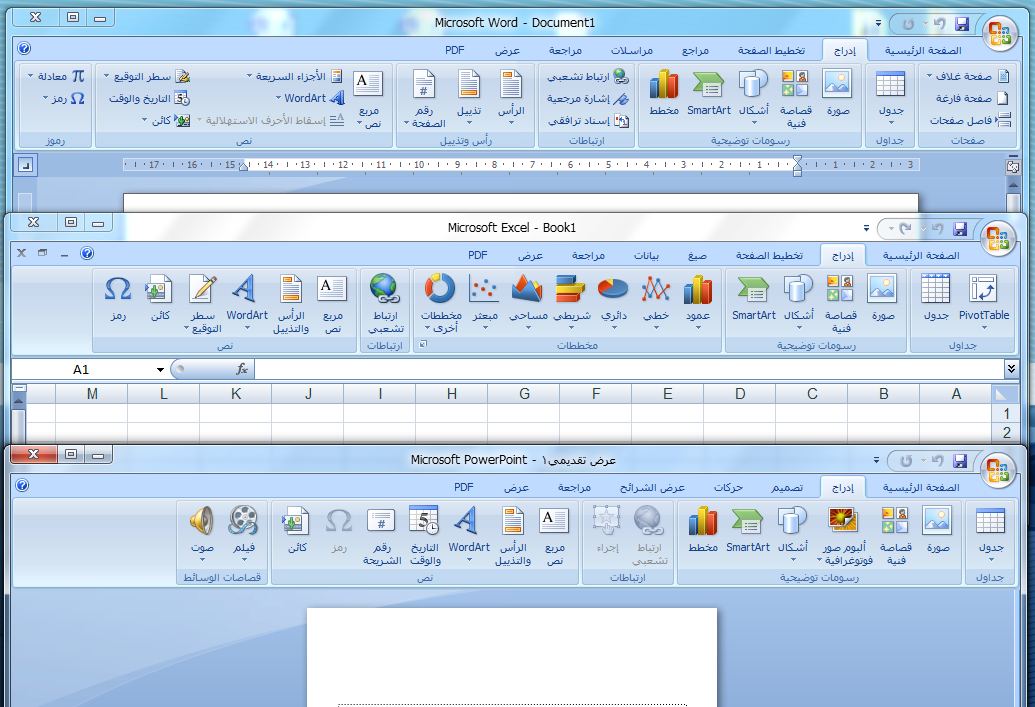Add إشارة مرجعية bookmark in Word
Screen dimensions: 1035x707
coord(587,98)
